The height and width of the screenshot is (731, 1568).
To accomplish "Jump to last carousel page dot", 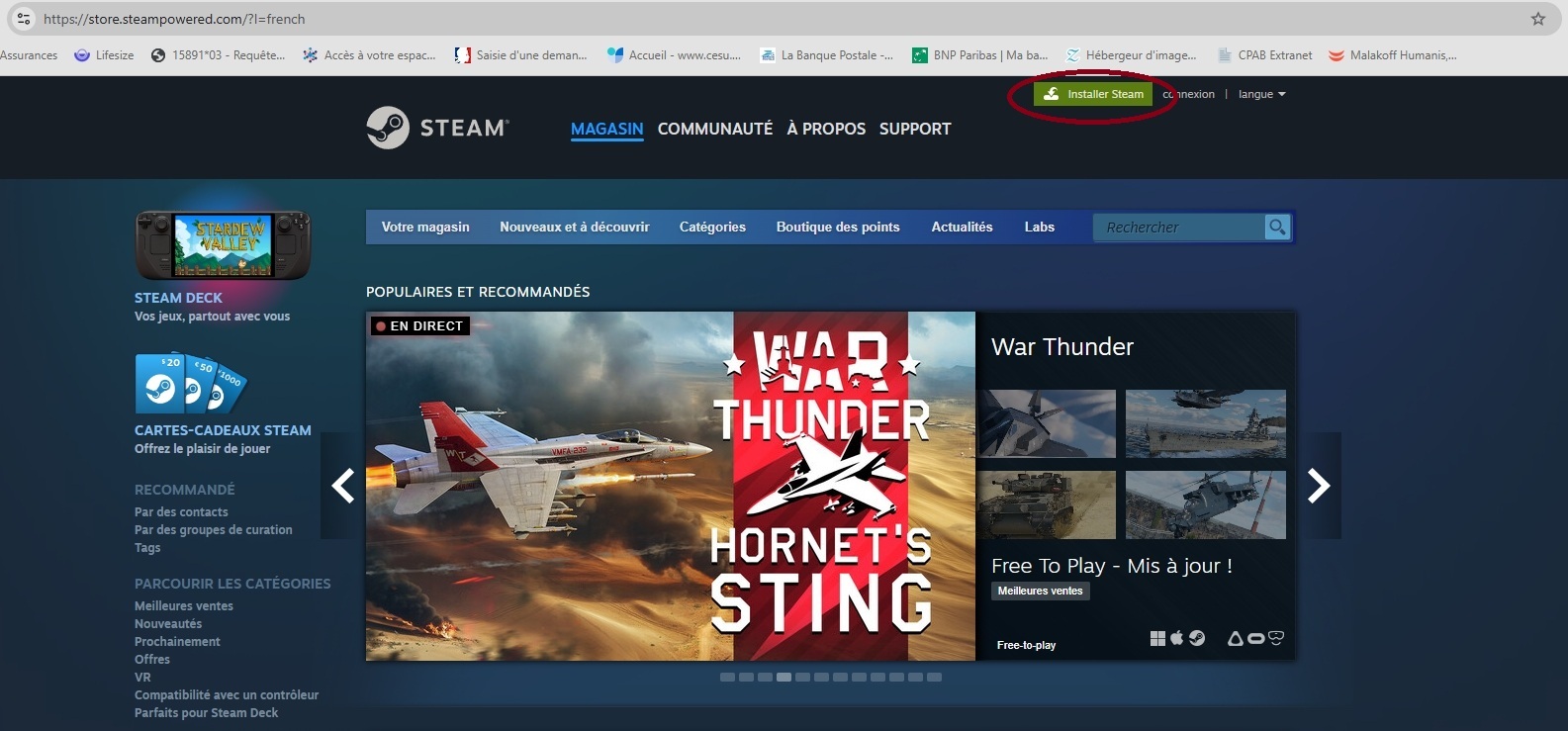I will coord(934,678).
